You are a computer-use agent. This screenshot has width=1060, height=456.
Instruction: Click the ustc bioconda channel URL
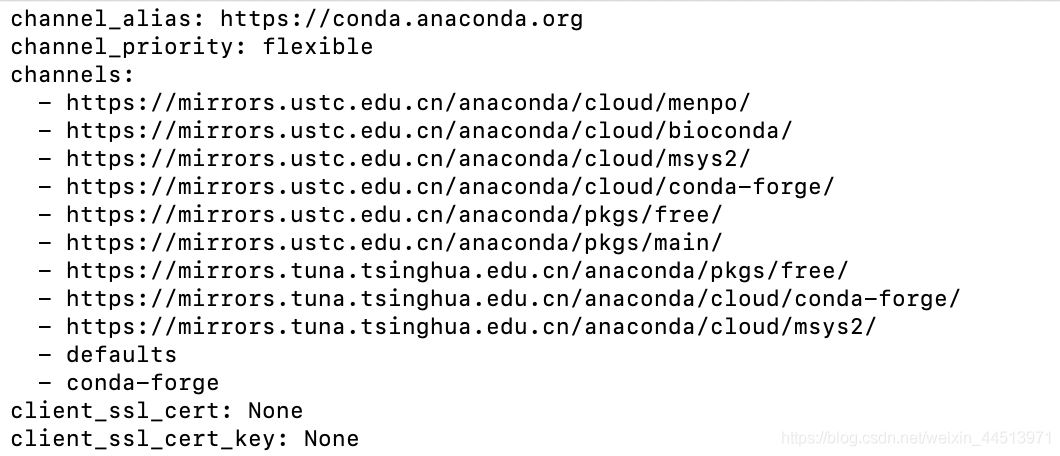[429, 130]
